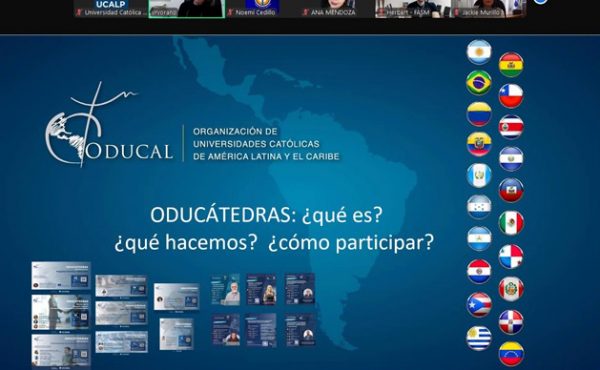Image resolution: width=600 pixels, height=370 pixels.
Task: Click the Argentina flag icon
Action: 479,52
